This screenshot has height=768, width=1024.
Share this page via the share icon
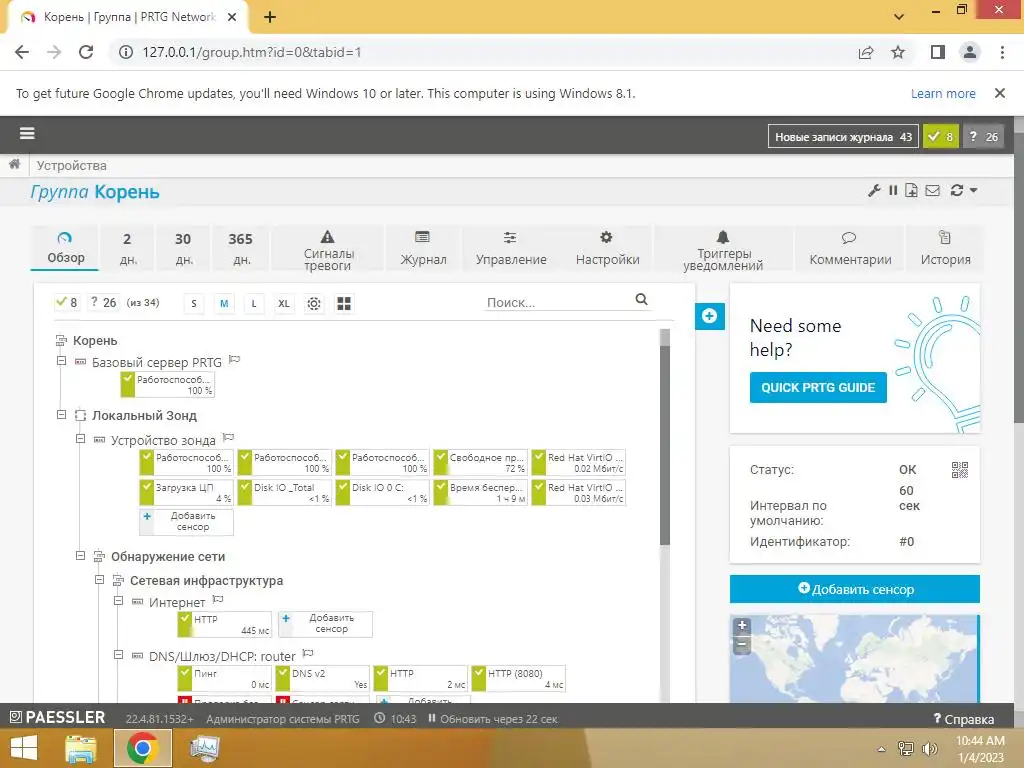tap(866, 52)
